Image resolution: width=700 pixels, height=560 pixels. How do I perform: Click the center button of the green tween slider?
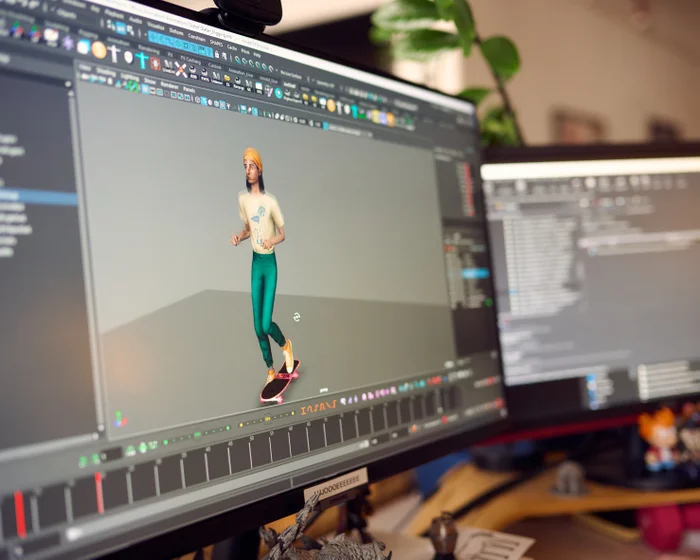(197, 435)
